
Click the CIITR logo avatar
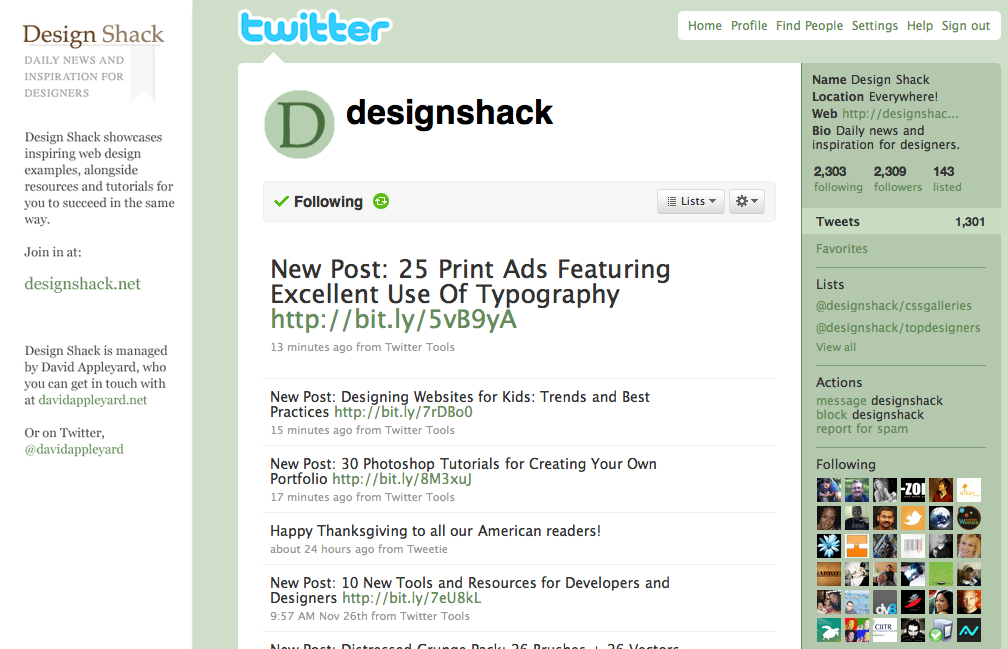(885, 630)
